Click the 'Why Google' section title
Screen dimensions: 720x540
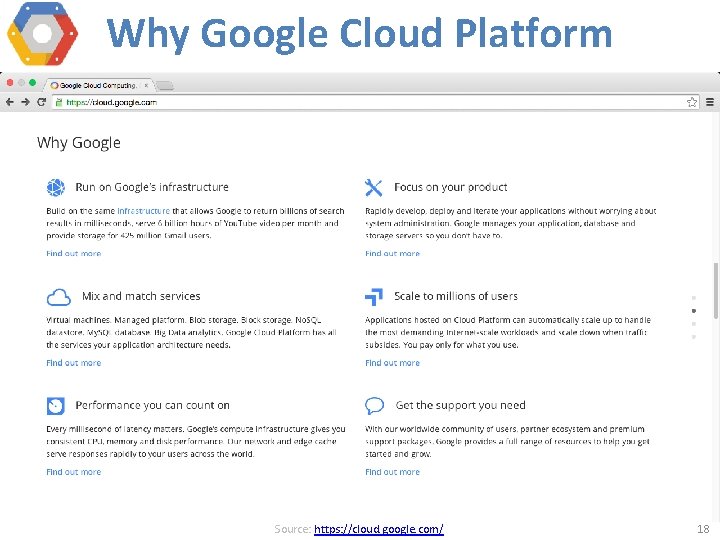[x=79, y=143]
